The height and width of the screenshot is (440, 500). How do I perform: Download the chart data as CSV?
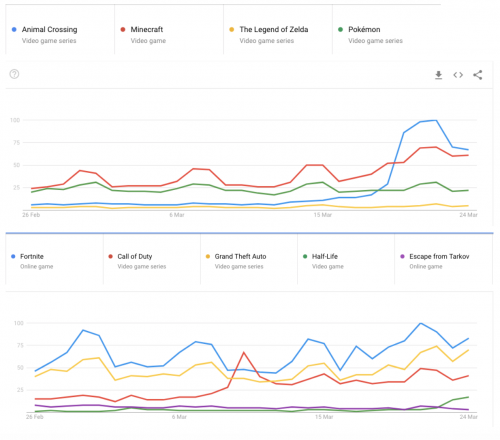(x=439, y=75)
